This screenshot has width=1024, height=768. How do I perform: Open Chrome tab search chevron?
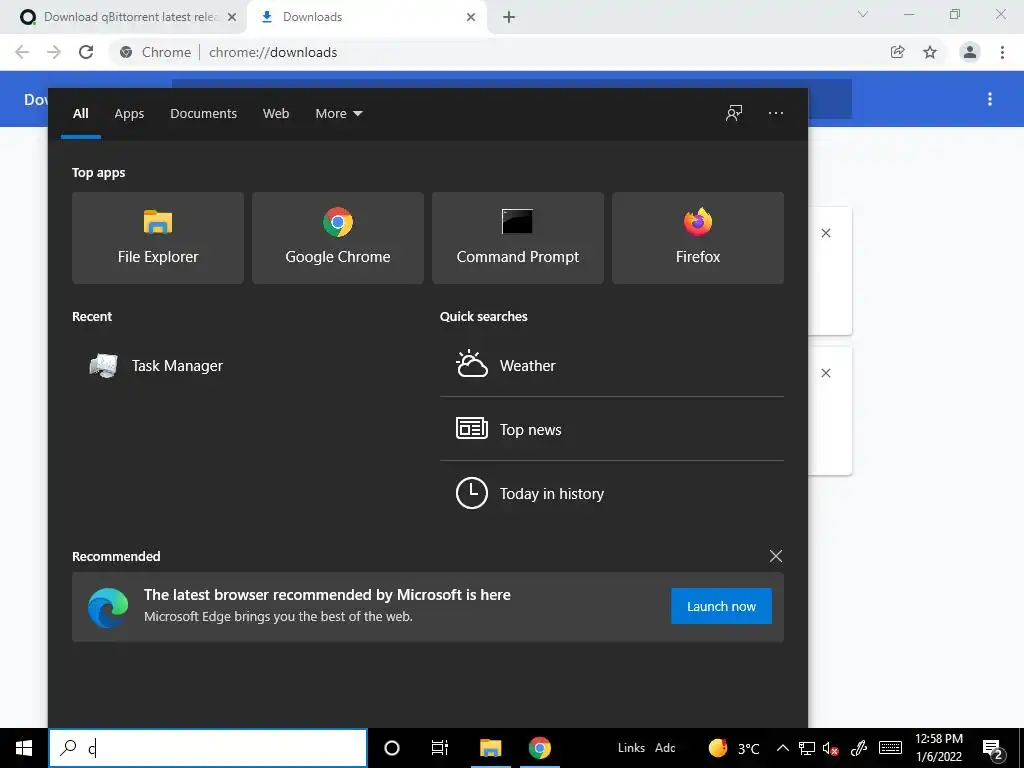click(863, 14)
